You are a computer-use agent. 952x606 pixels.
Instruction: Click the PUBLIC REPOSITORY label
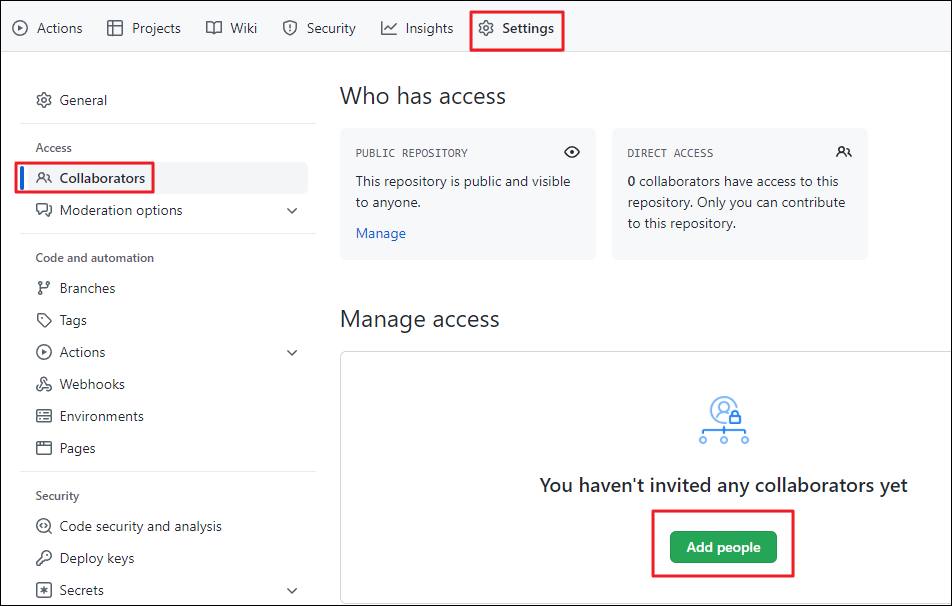pos(412,153)
